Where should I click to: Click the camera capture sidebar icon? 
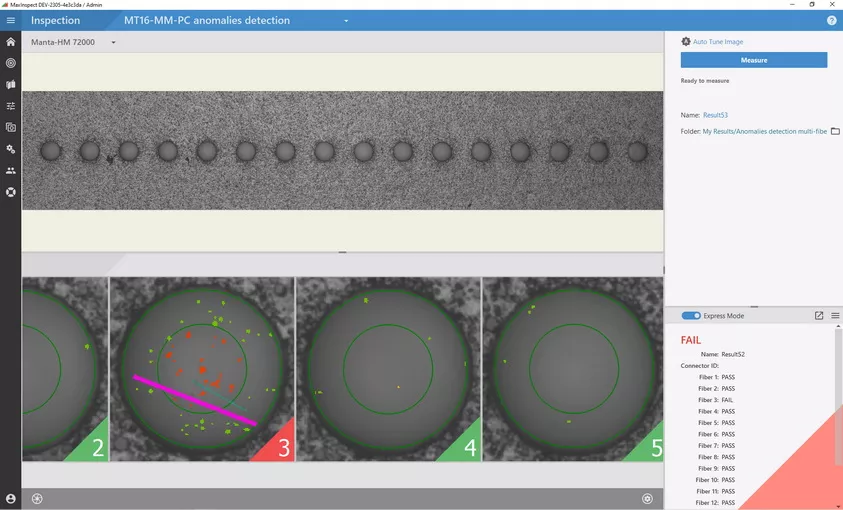pos(10,127)
